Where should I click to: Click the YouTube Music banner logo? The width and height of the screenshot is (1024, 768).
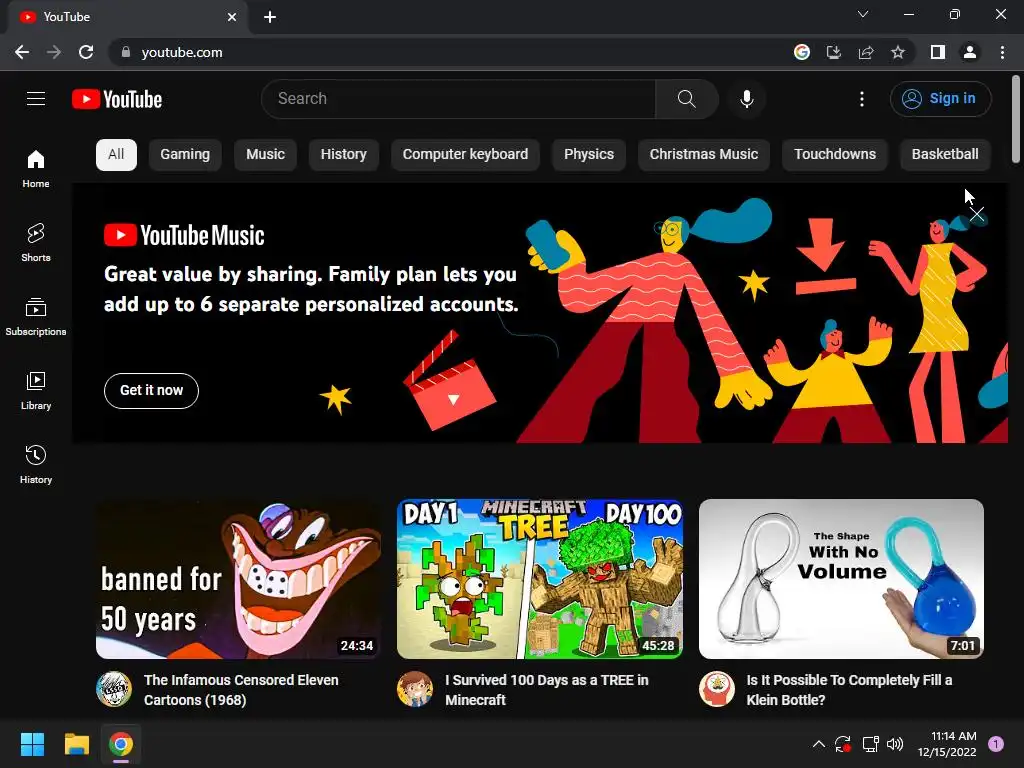click(184, 235)
